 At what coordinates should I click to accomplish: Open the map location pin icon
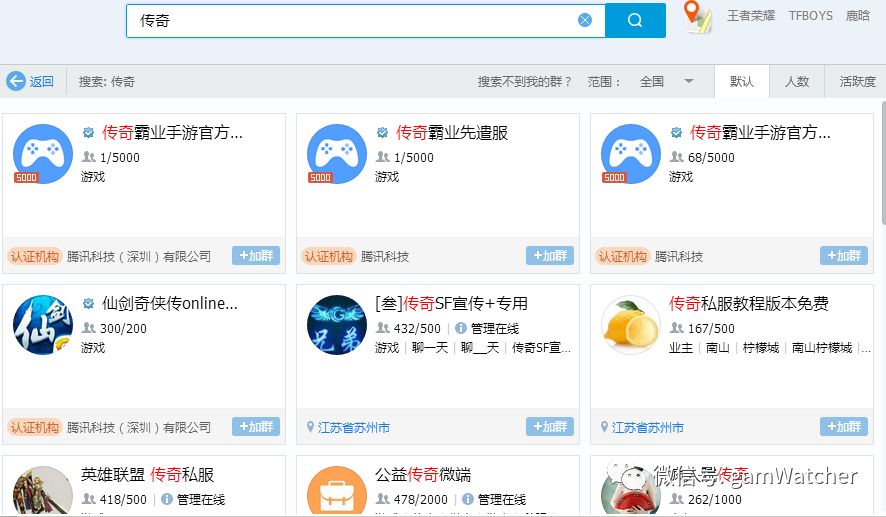click(x=697, y=17)
